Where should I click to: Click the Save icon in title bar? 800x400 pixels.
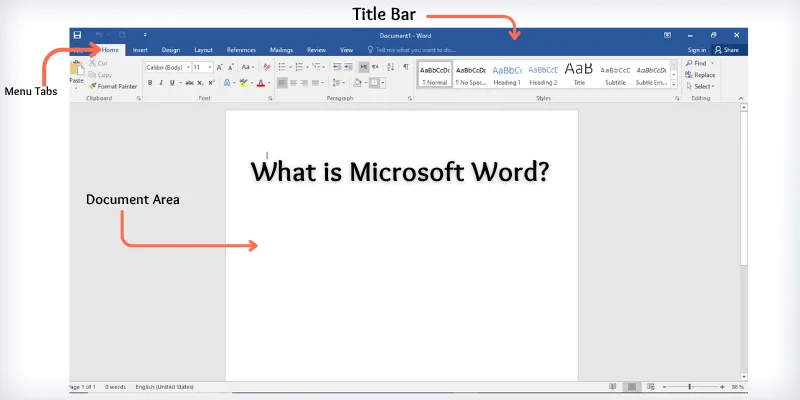tap(78, 35)
